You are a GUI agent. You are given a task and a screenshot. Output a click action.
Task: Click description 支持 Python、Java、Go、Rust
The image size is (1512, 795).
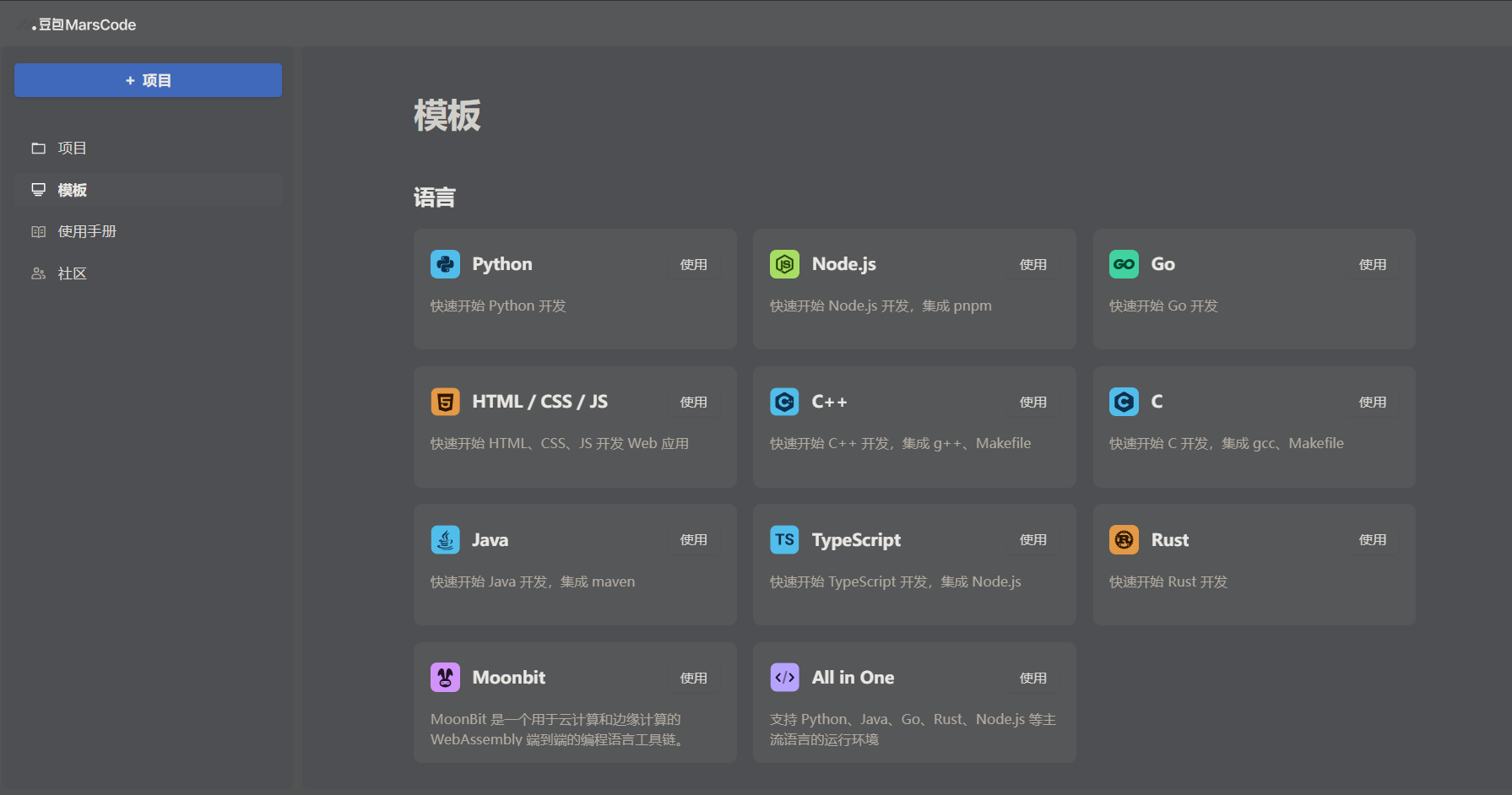click(913, 729)
